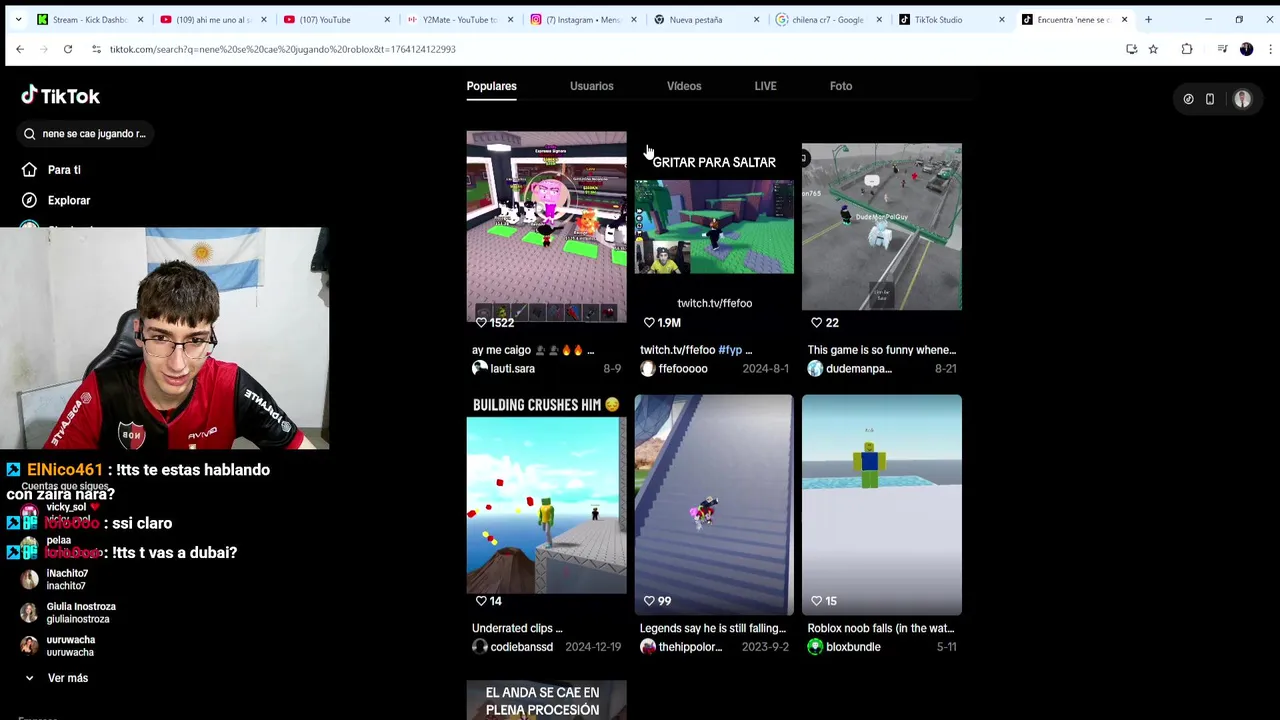Viewport: 1280px width, 720px height.
Task: Click the search magnifier icon in sidebar
Action: [x=30, y=134]
